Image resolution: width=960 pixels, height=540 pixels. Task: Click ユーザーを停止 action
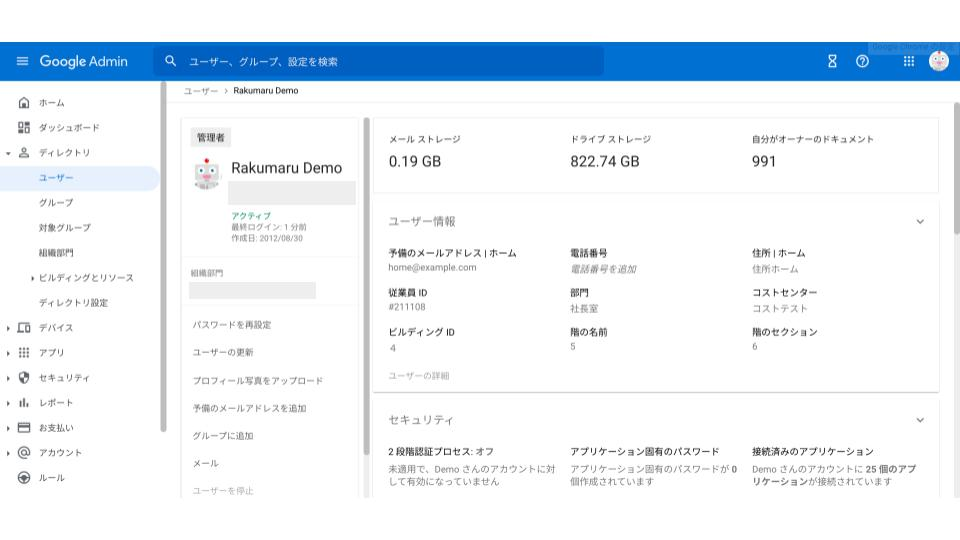223,491
